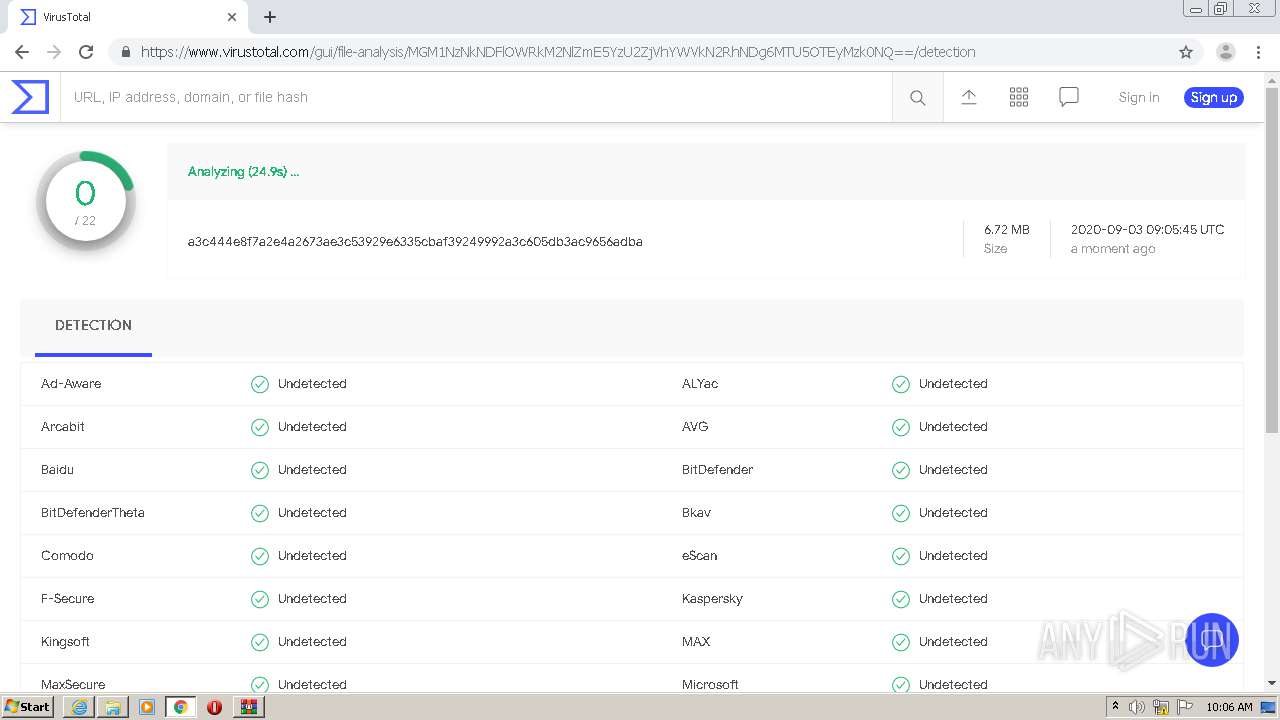Click the address bar URL
Screen dimensions: 1280x720
pos(558,52)
